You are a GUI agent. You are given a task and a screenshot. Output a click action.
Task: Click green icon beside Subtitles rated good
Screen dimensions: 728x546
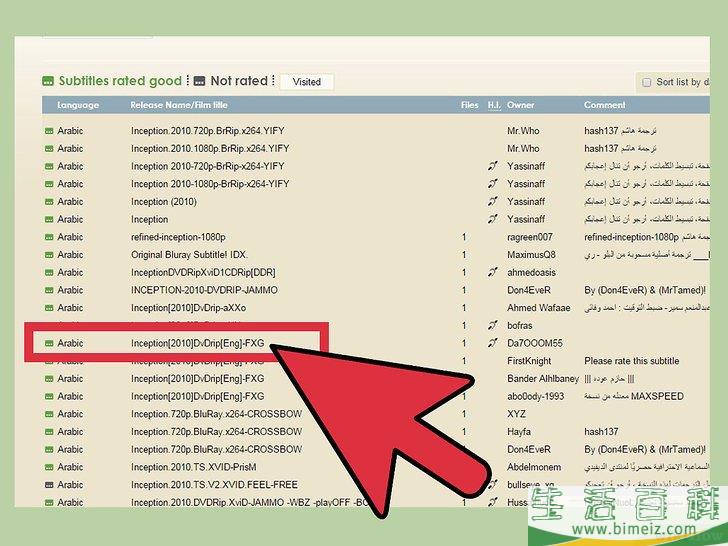point(48,81)
